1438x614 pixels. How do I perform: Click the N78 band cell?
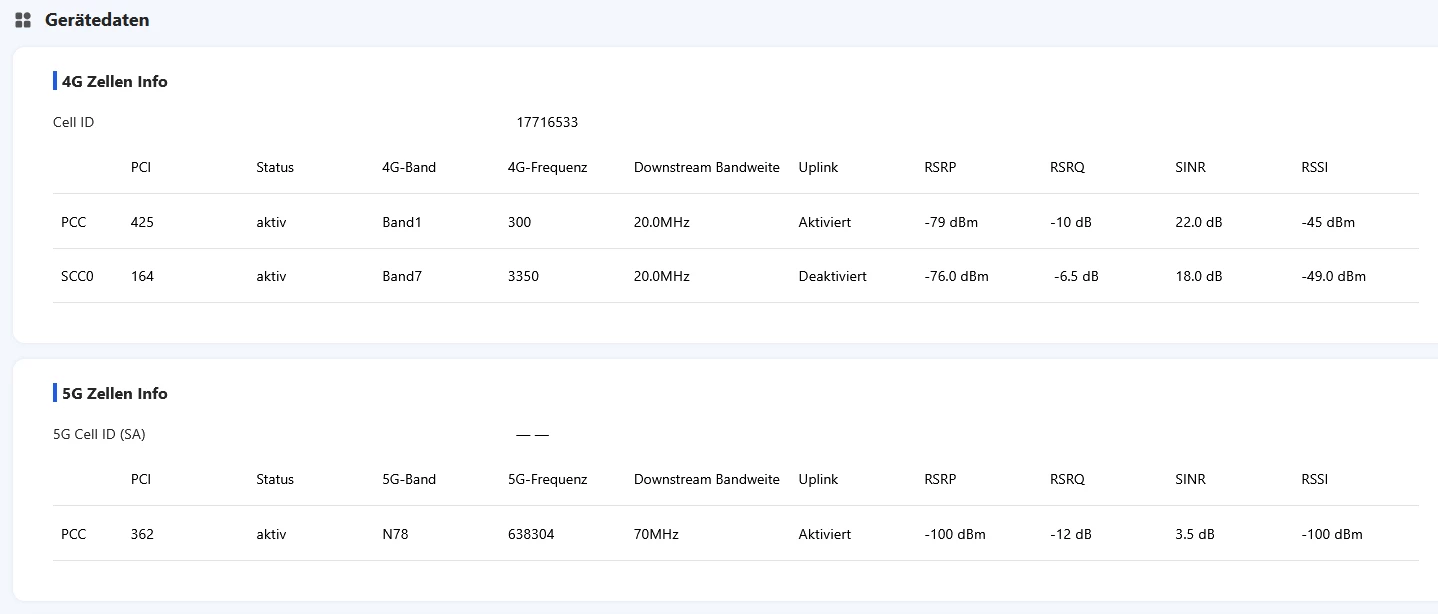point(395,535)
